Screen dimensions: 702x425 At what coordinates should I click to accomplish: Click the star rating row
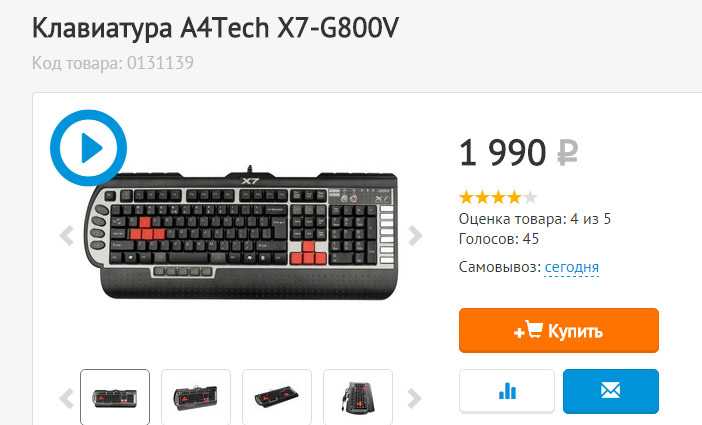[x=498, y=197]
